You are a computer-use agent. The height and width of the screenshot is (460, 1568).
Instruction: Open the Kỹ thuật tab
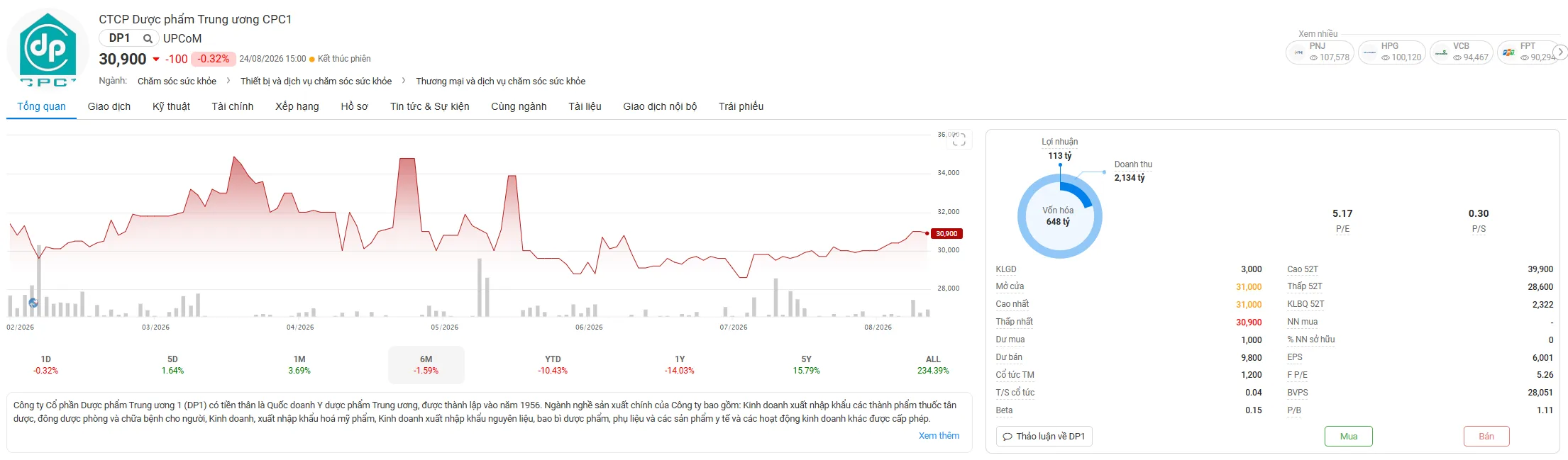point(171,106)
